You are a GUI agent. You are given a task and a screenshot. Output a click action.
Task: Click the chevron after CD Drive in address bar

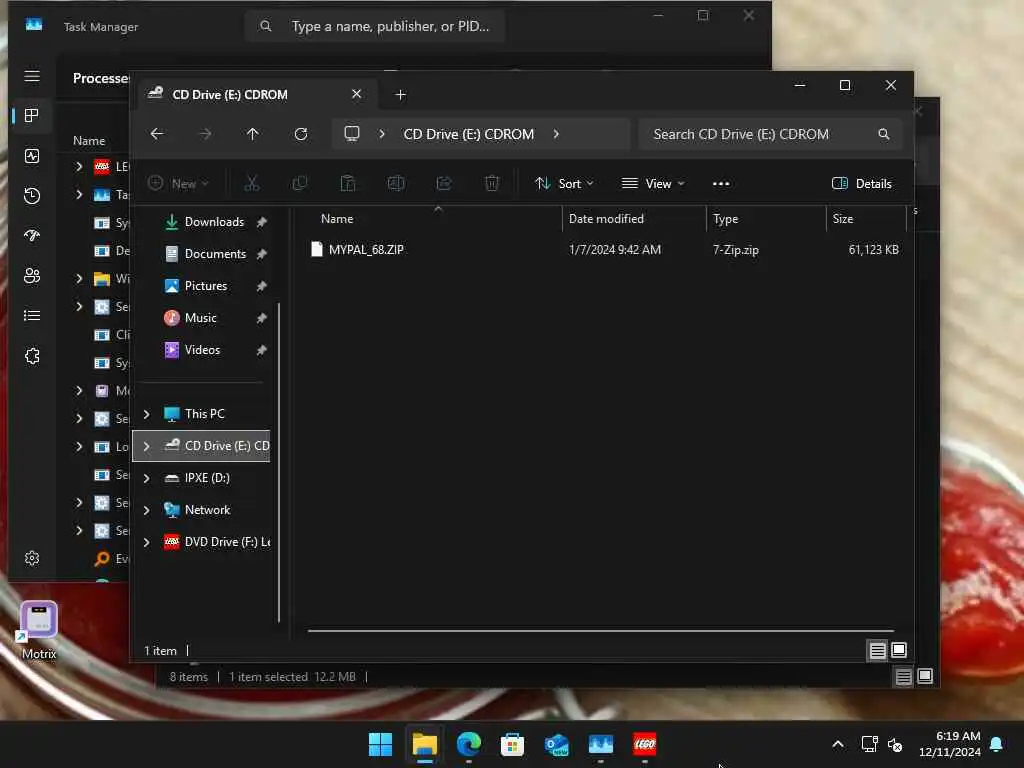(556, 134)
